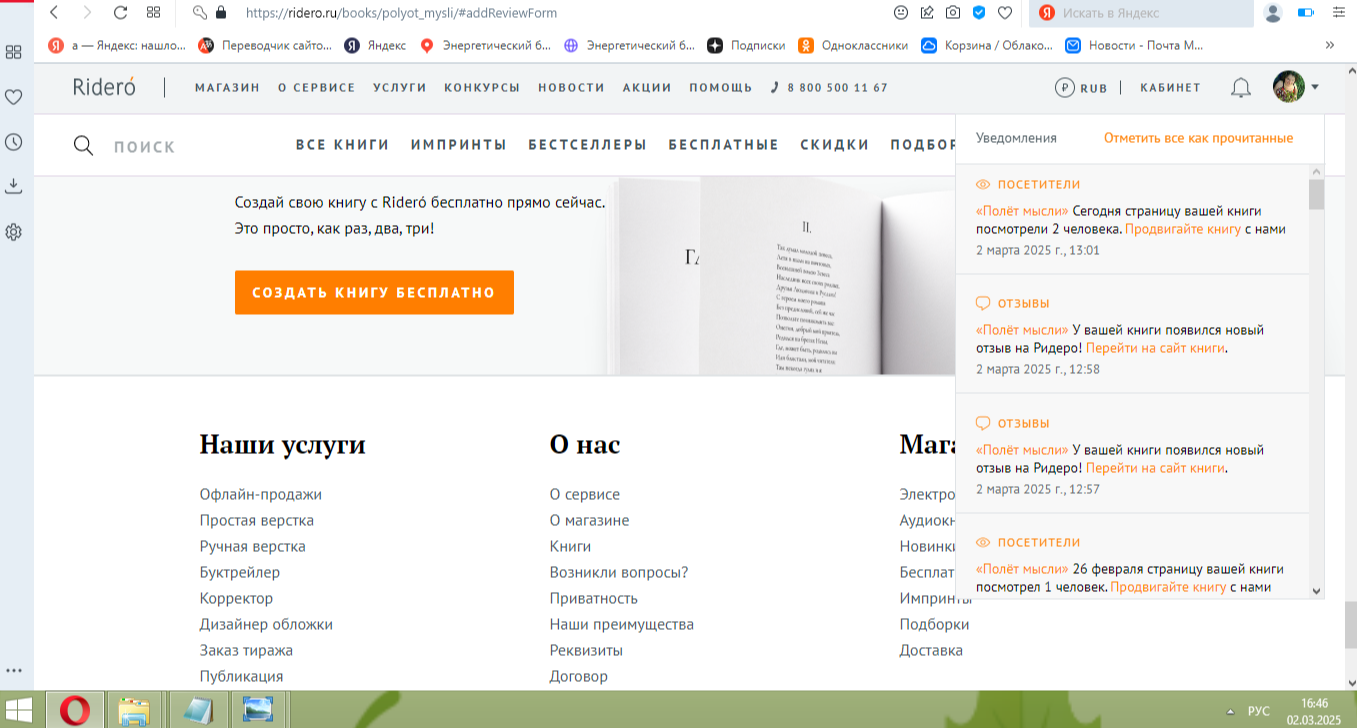Select the Импринты tab

click(x=459, y=145)
